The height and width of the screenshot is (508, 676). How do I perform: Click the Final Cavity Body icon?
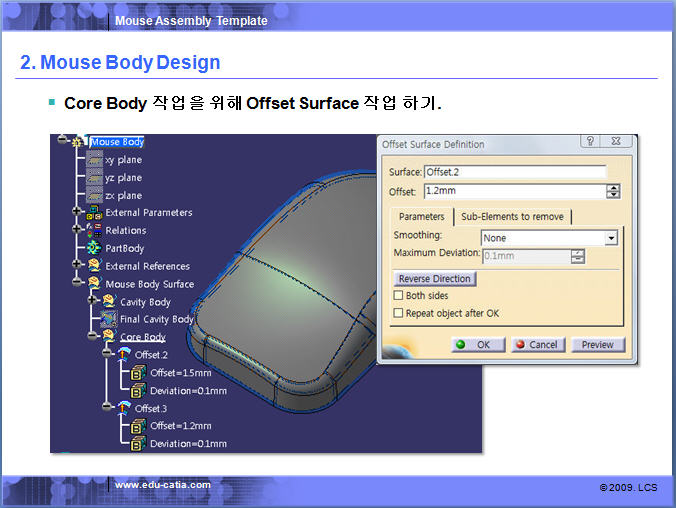tap(109, 319)
